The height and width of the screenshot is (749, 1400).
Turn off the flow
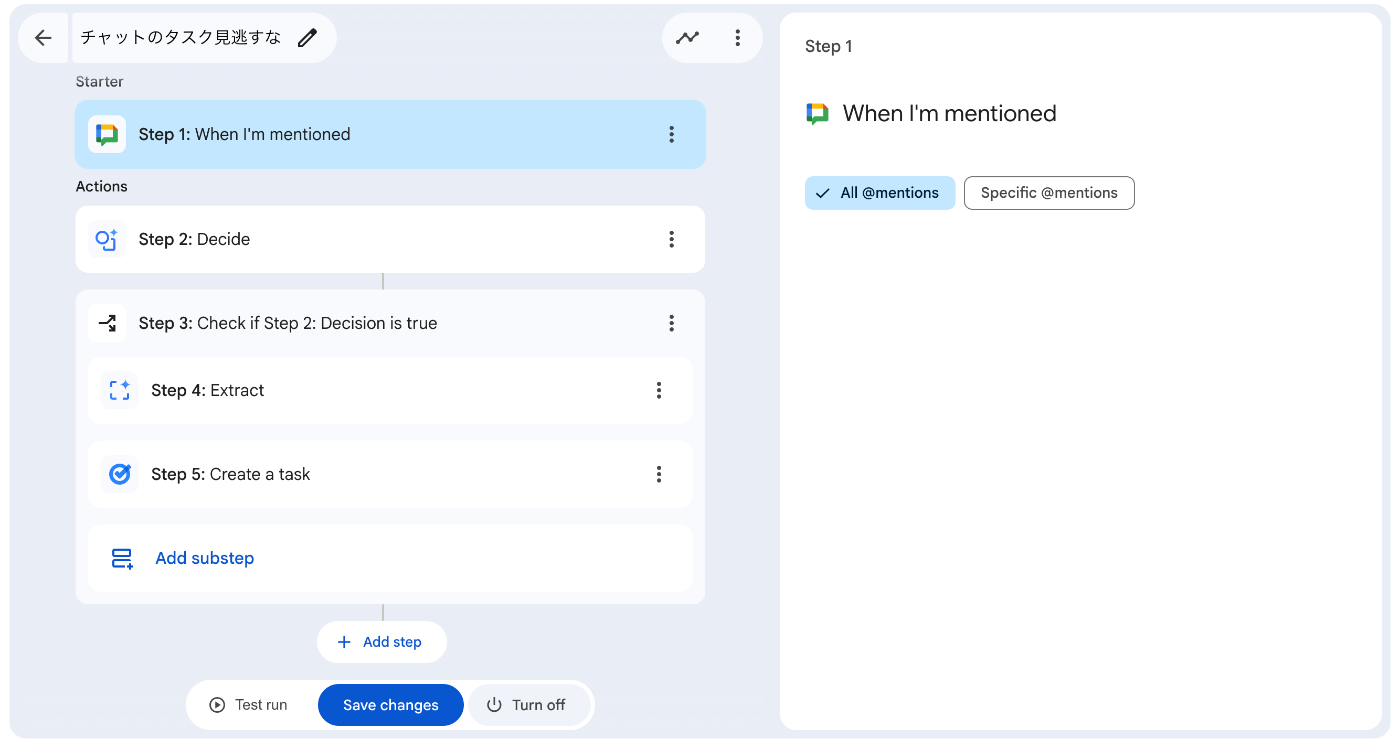pos(527,705)
